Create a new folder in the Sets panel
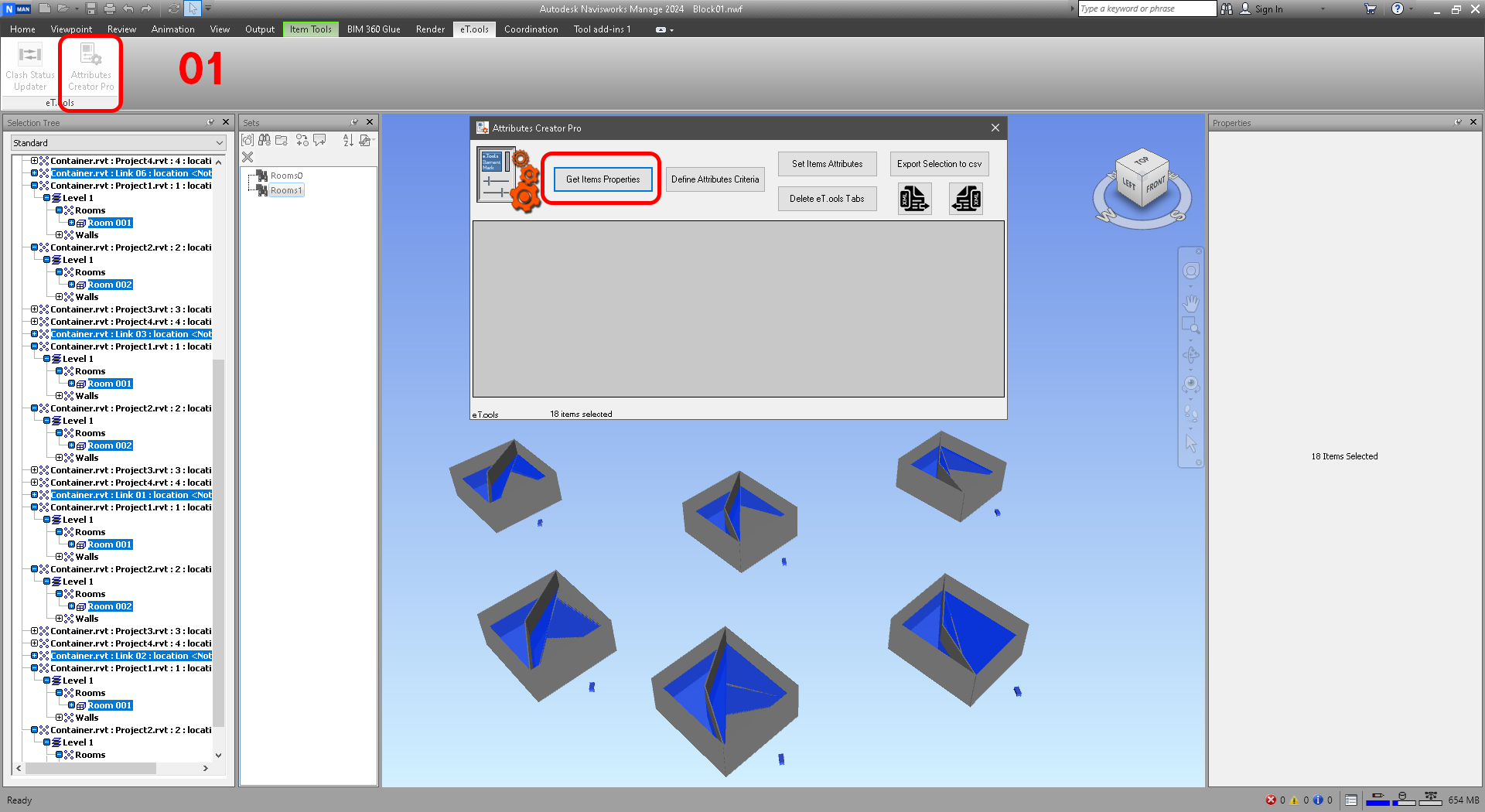 click(x=282, y=140)
